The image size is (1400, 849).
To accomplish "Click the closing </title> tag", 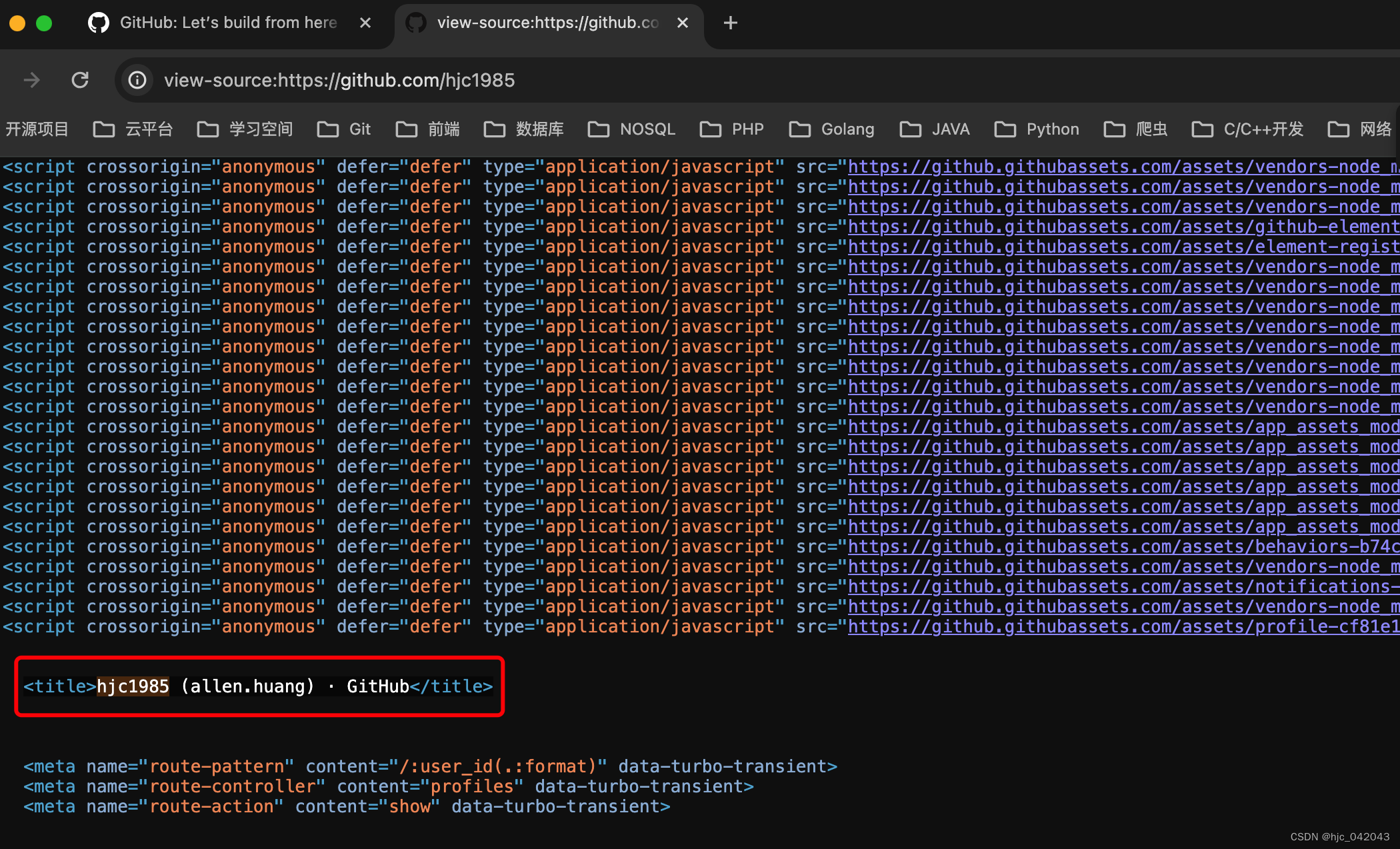I will pos(451,686).
